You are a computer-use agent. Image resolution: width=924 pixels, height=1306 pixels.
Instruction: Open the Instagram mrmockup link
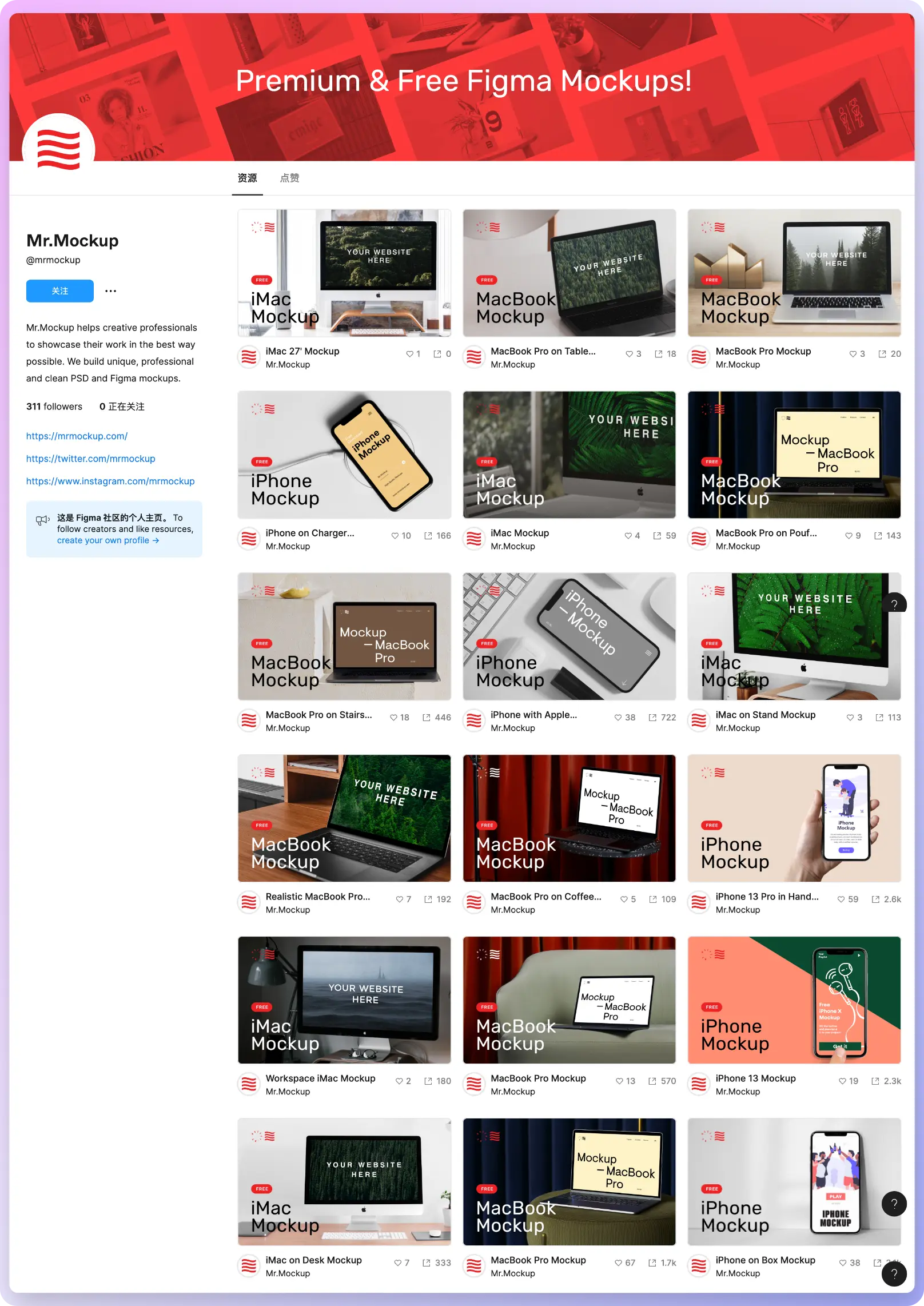pyautogui.click(x=110, y=481)
